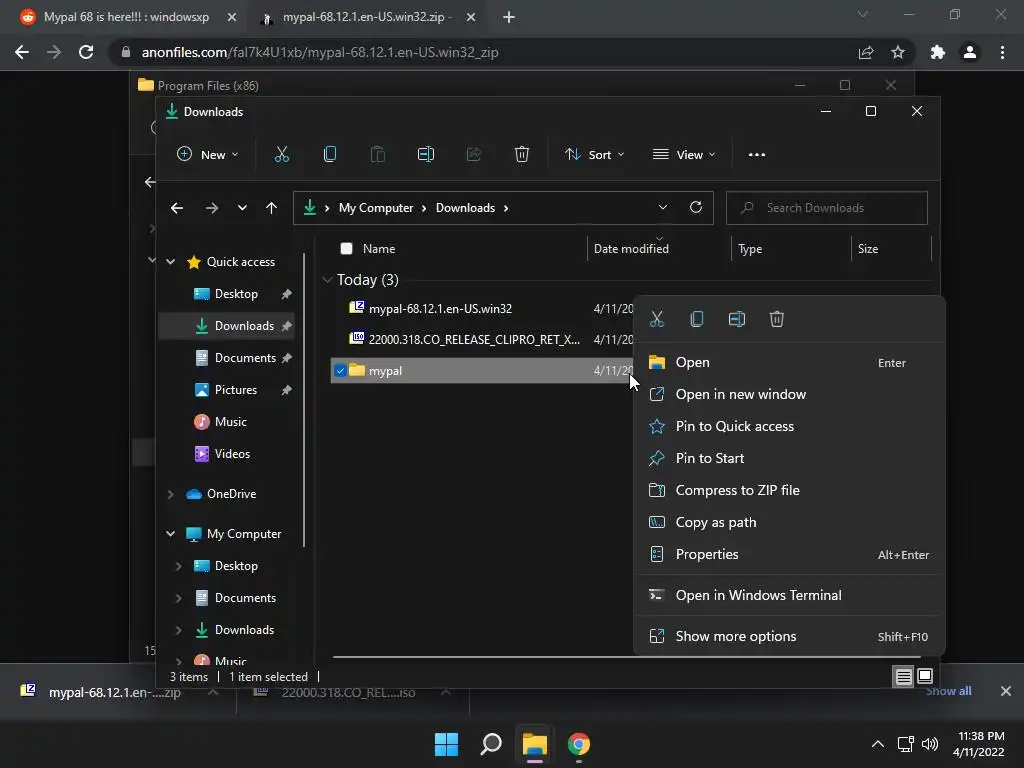The image size is (1024, 768).
Task: Click the Copy icon in context menu
Action: click(697, 319)
